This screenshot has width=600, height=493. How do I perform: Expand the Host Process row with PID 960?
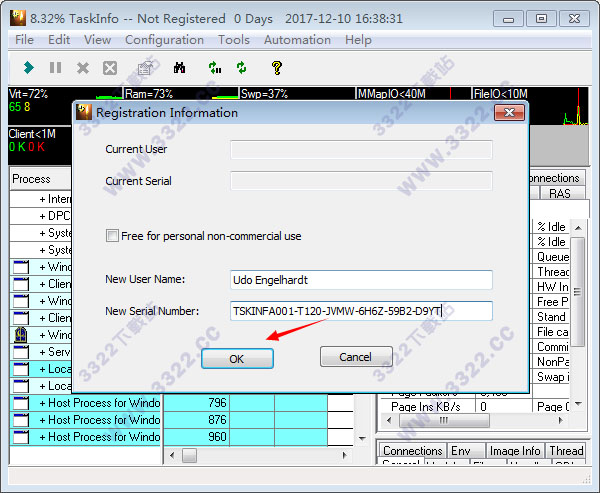[42, 437]
